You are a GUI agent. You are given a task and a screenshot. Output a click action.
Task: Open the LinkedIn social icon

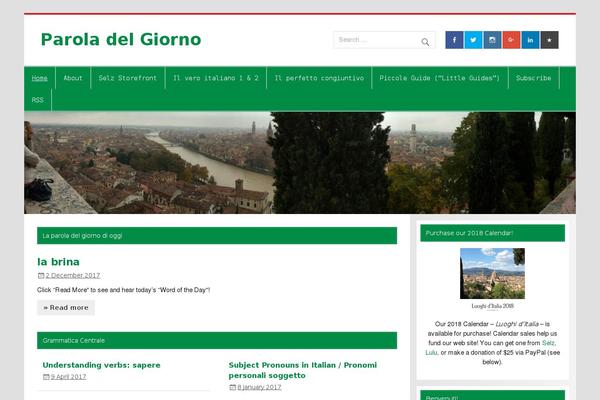pos(530,40)
